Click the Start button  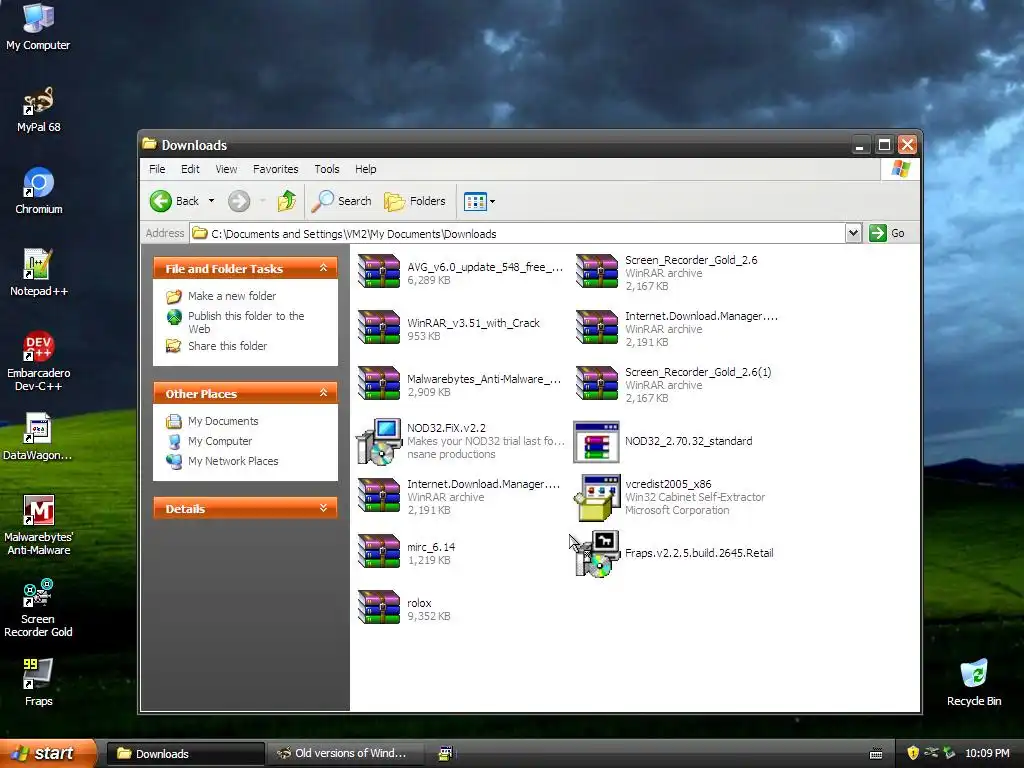click(x=48, y=753)
